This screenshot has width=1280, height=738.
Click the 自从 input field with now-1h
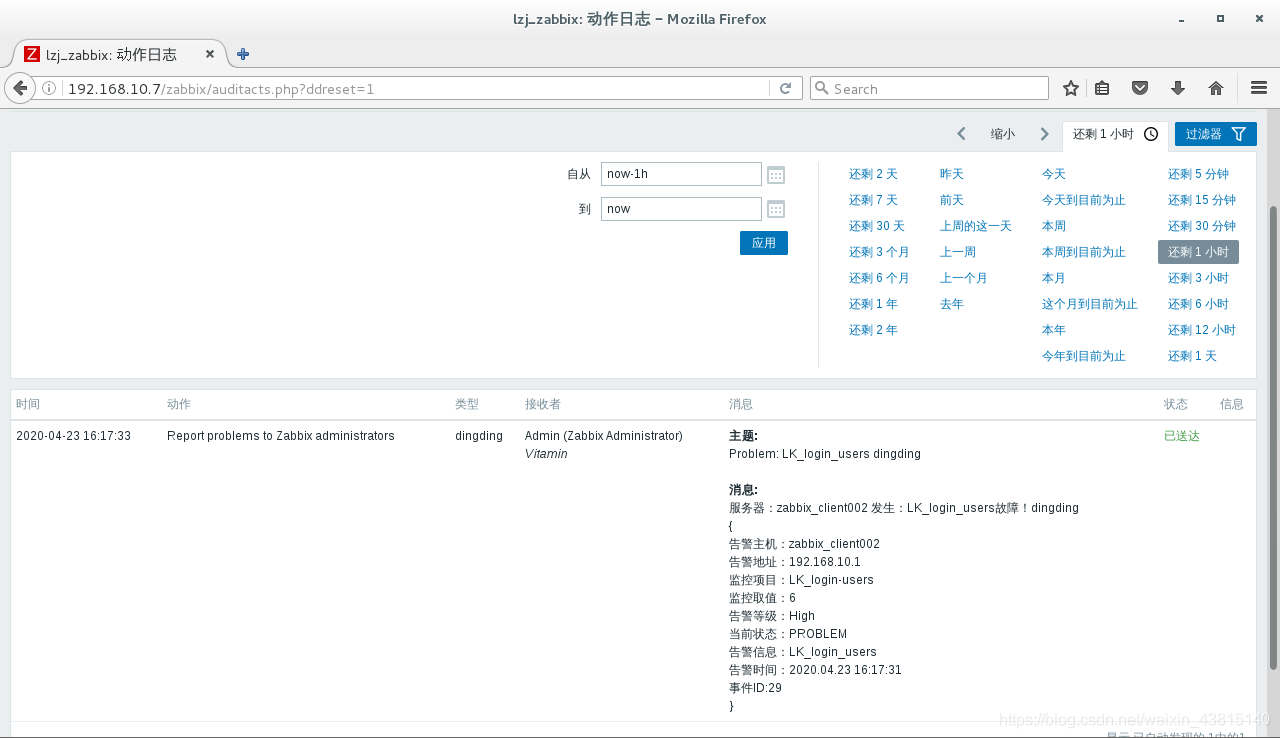click(x=681, y=174)
